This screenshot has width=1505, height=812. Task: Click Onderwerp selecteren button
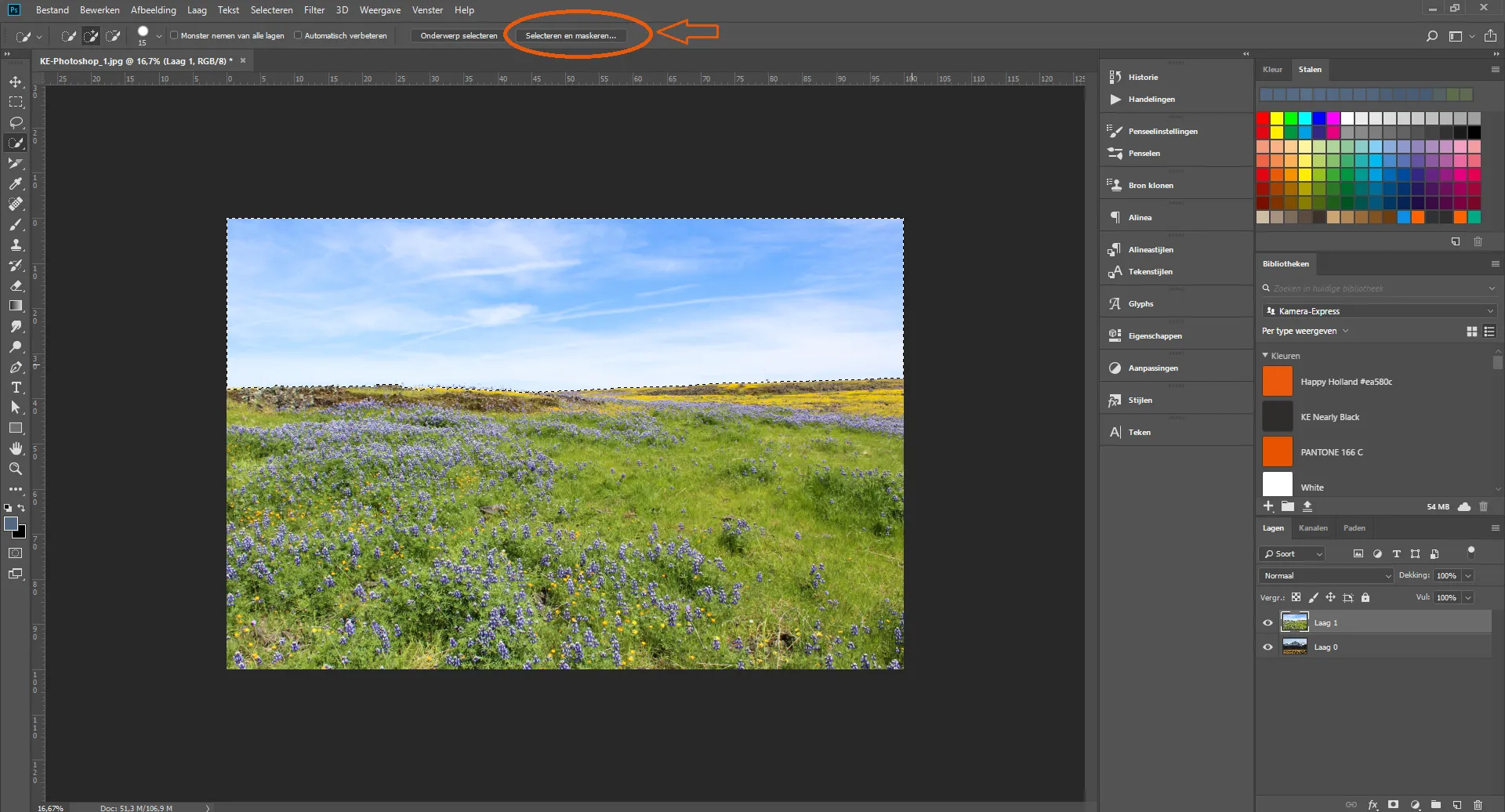tap(459, 36)
